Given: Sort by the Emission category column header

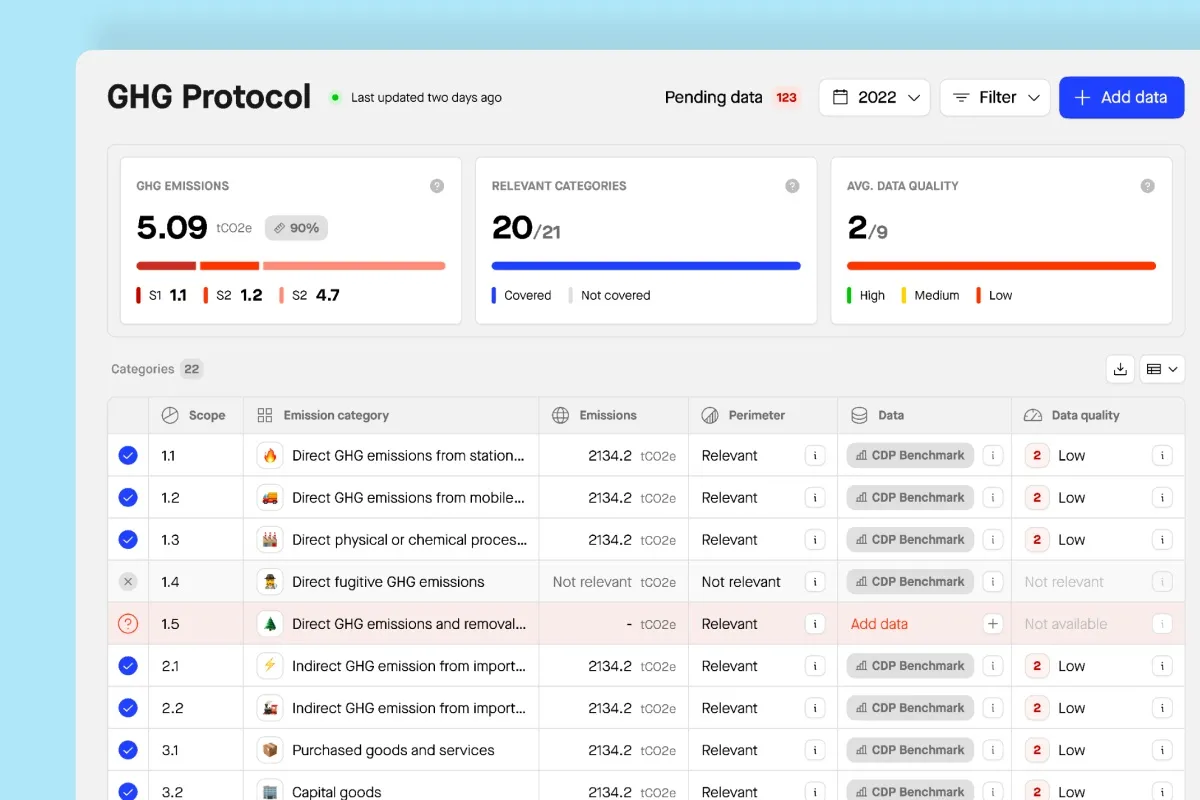Looking at the screenshot, I should pyautogui.click(x=335, y=415).
